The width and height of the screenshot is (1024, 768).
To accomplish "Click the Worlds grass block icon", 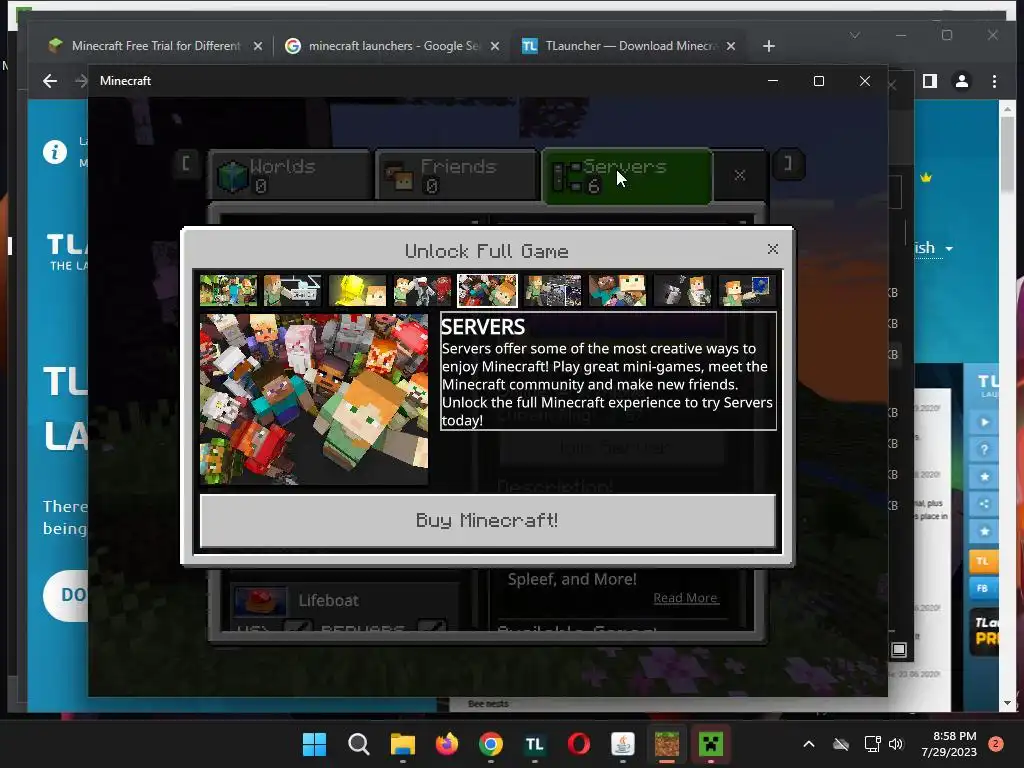I will coord(231,176).
